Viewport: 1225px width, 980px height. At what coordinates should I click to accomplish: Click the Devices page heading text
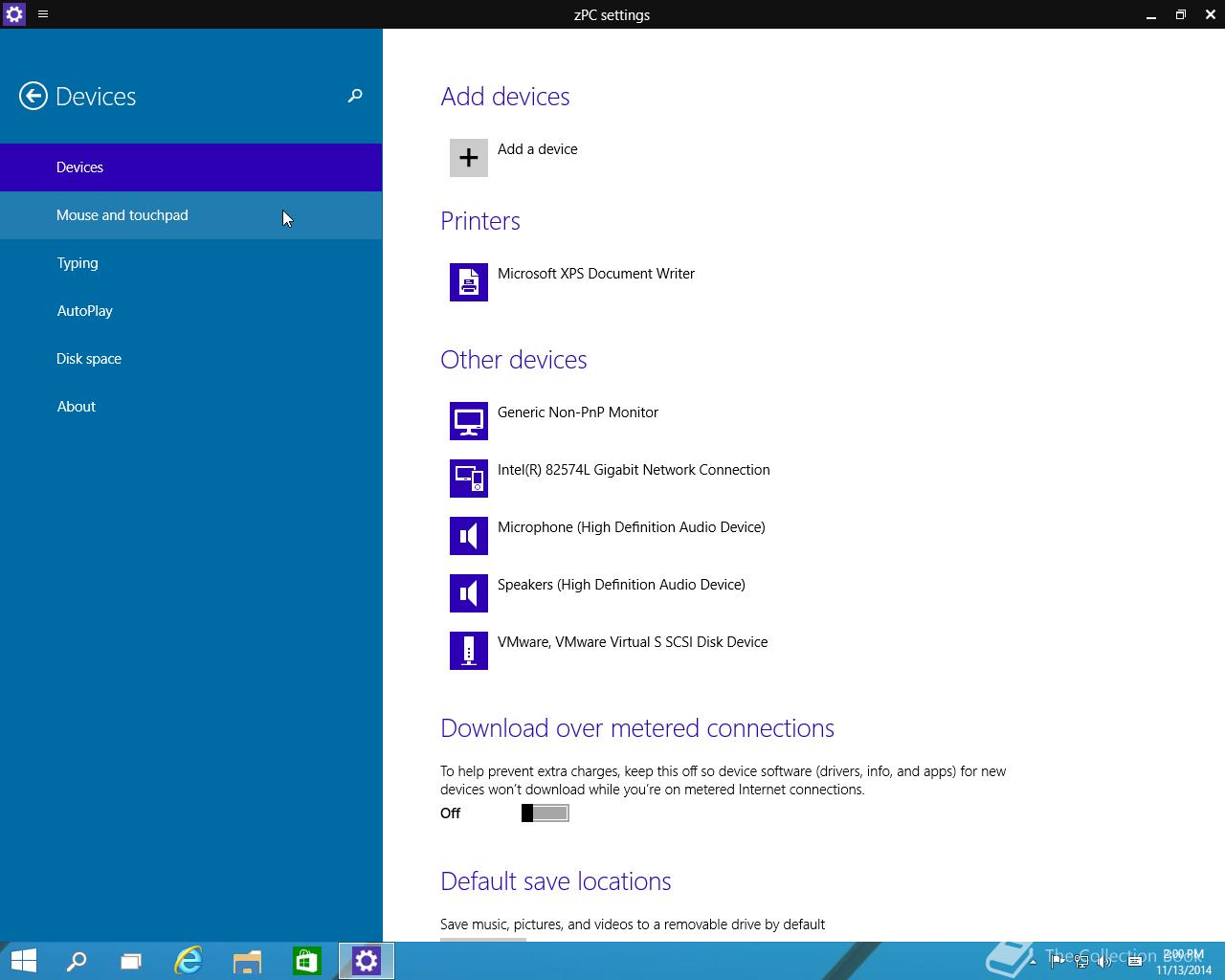tap(96, 97)
